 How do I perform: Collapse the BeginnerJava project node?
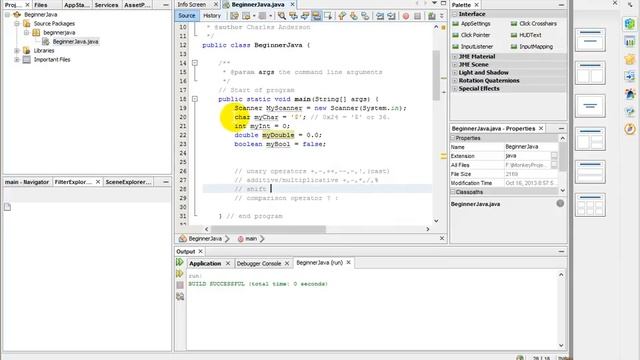click(x=7, y=15)
